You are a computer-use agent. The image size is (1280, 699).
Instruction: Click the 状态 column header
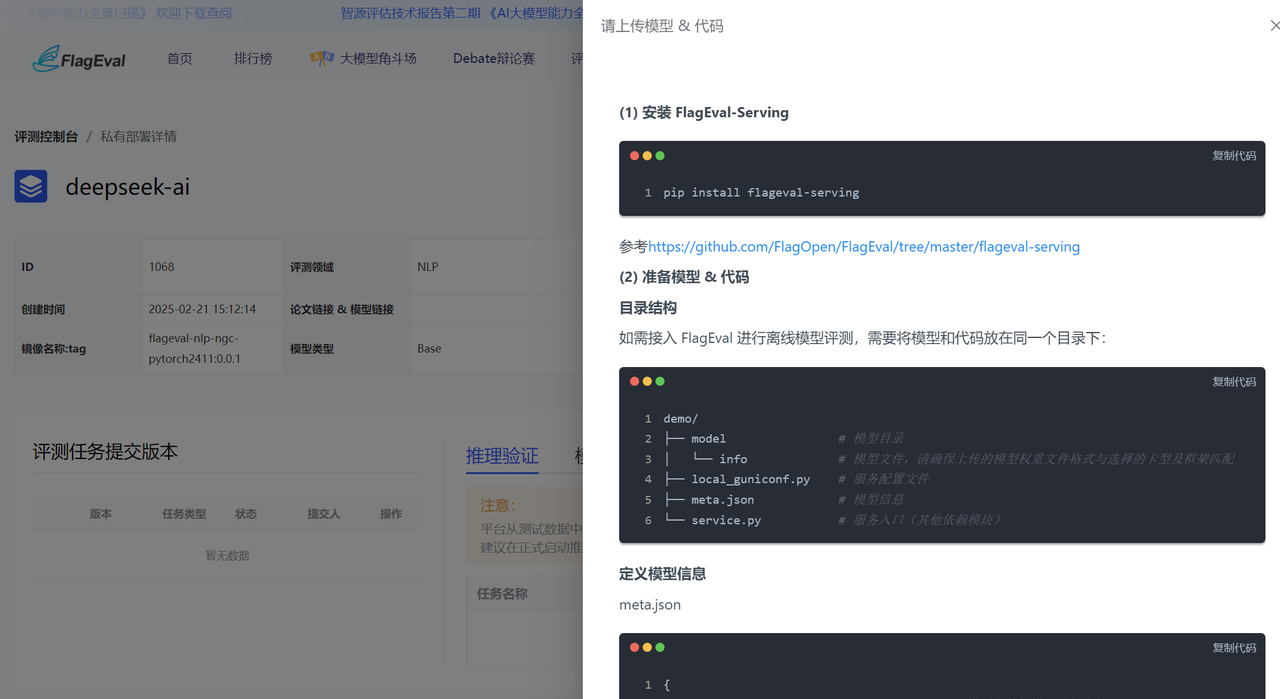point(246,514)
